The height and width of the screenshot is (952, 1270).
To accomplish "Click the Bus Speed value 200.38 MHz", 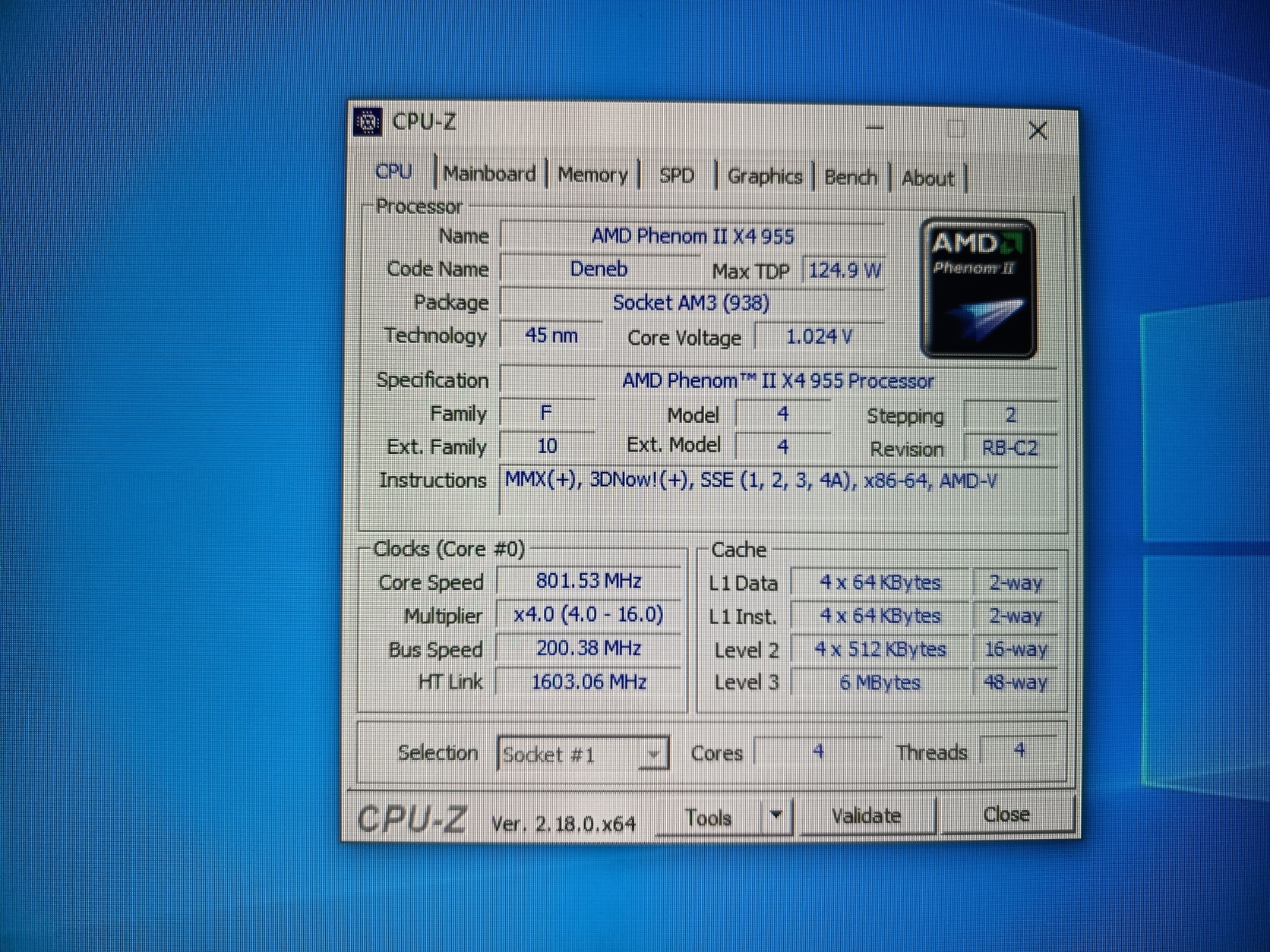I will (x=589, y=648).
